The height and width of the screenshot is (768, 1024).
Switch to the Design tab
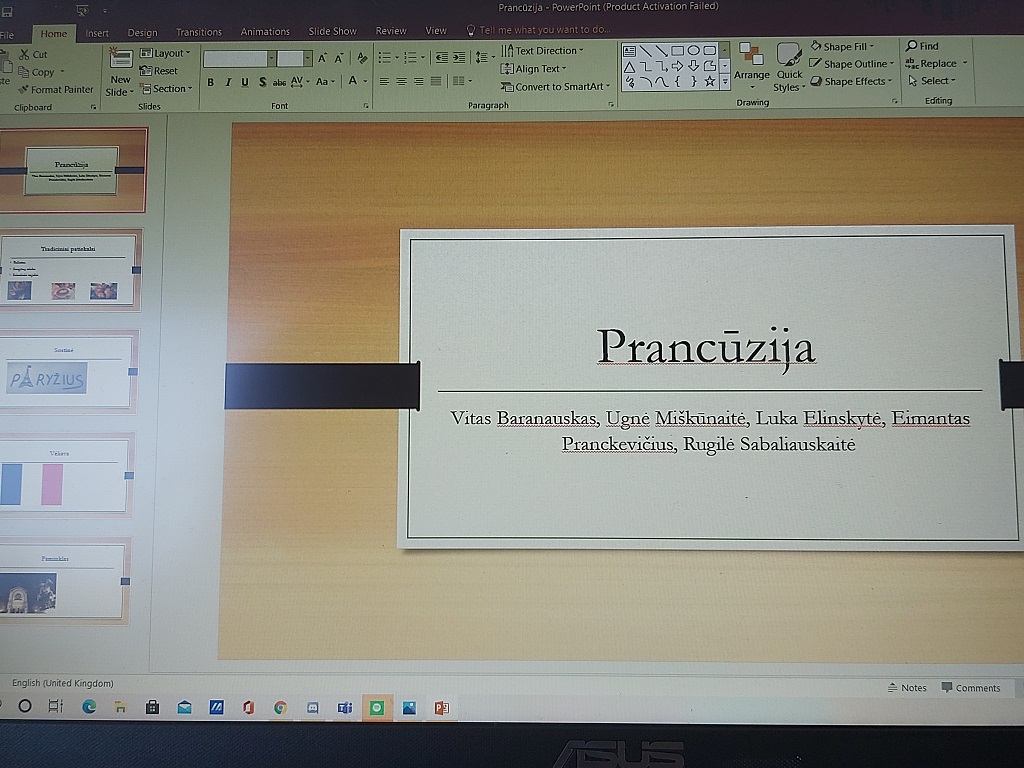pyautogui.click(x=142, y=32)
